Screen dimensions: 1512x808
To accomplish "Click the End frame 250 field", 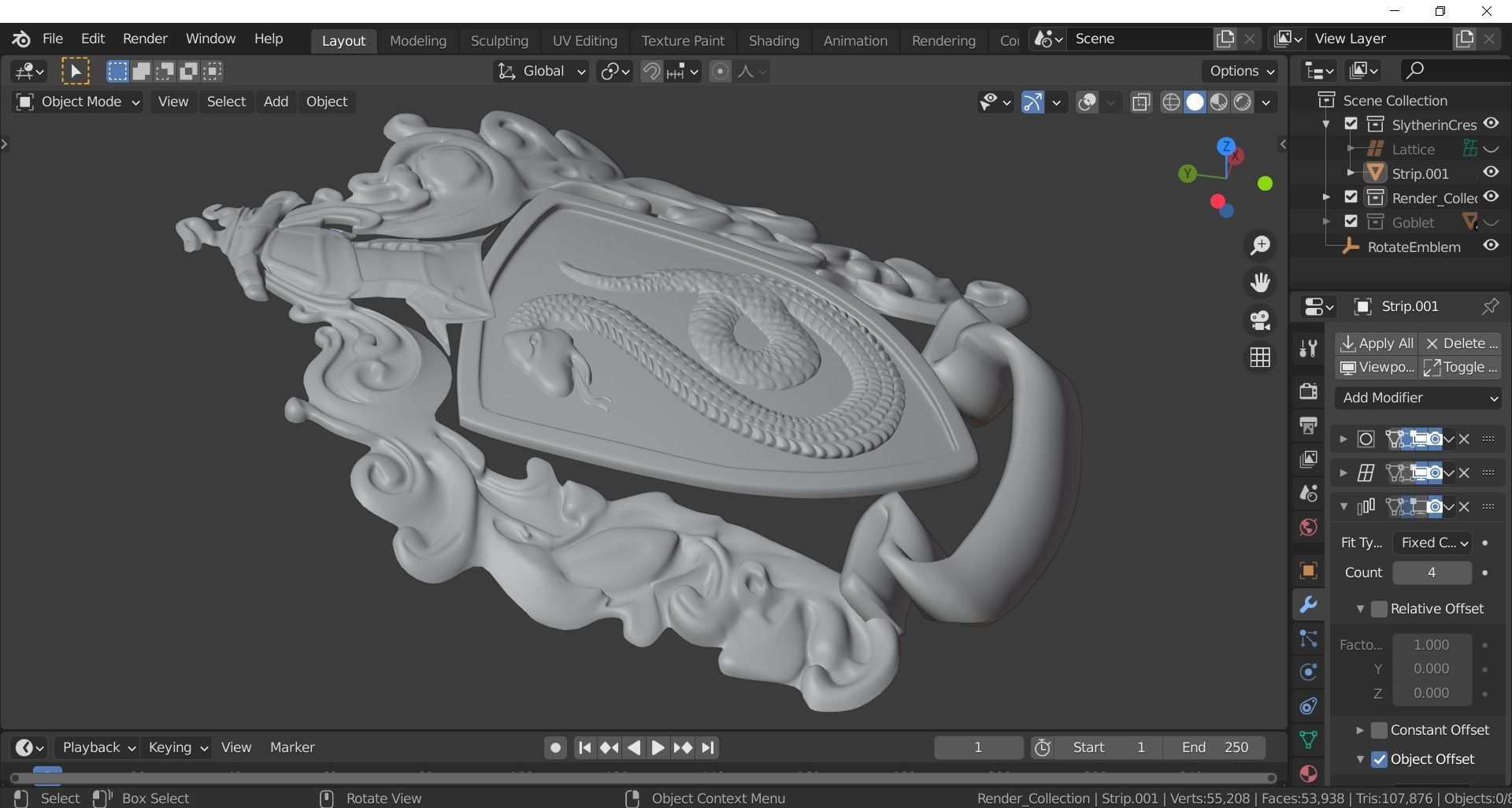I will [x=1214, y=748].
